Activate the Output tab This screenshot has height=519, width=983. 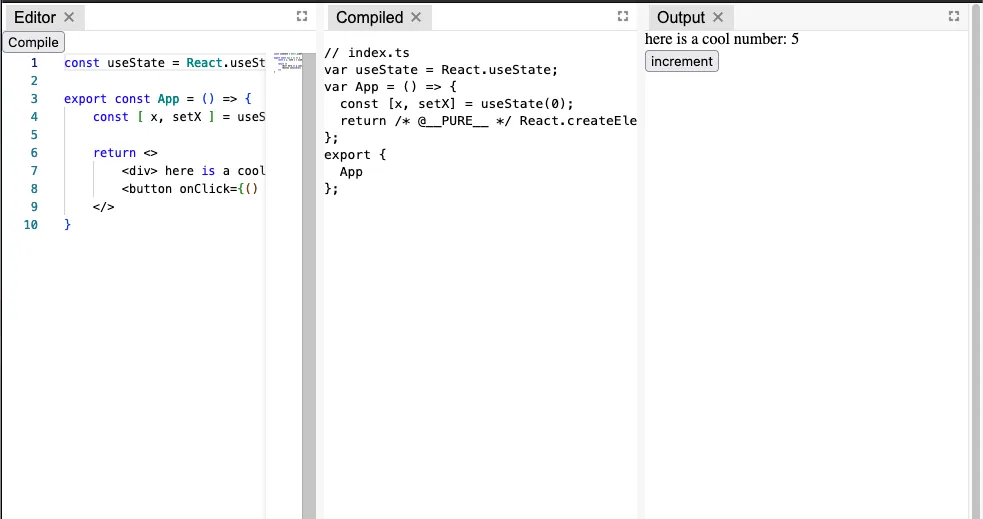[681, 17]
